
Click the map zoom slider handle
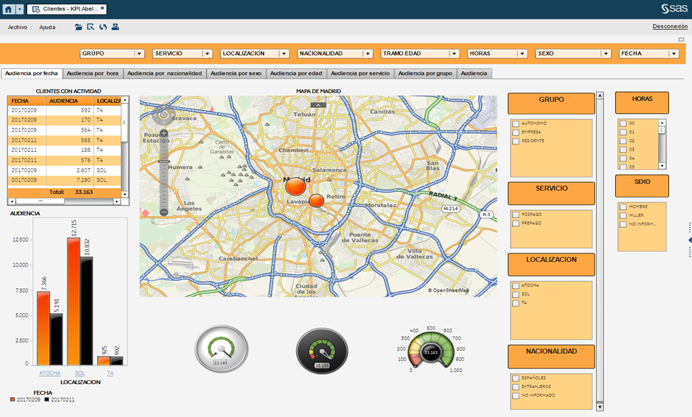164,162
